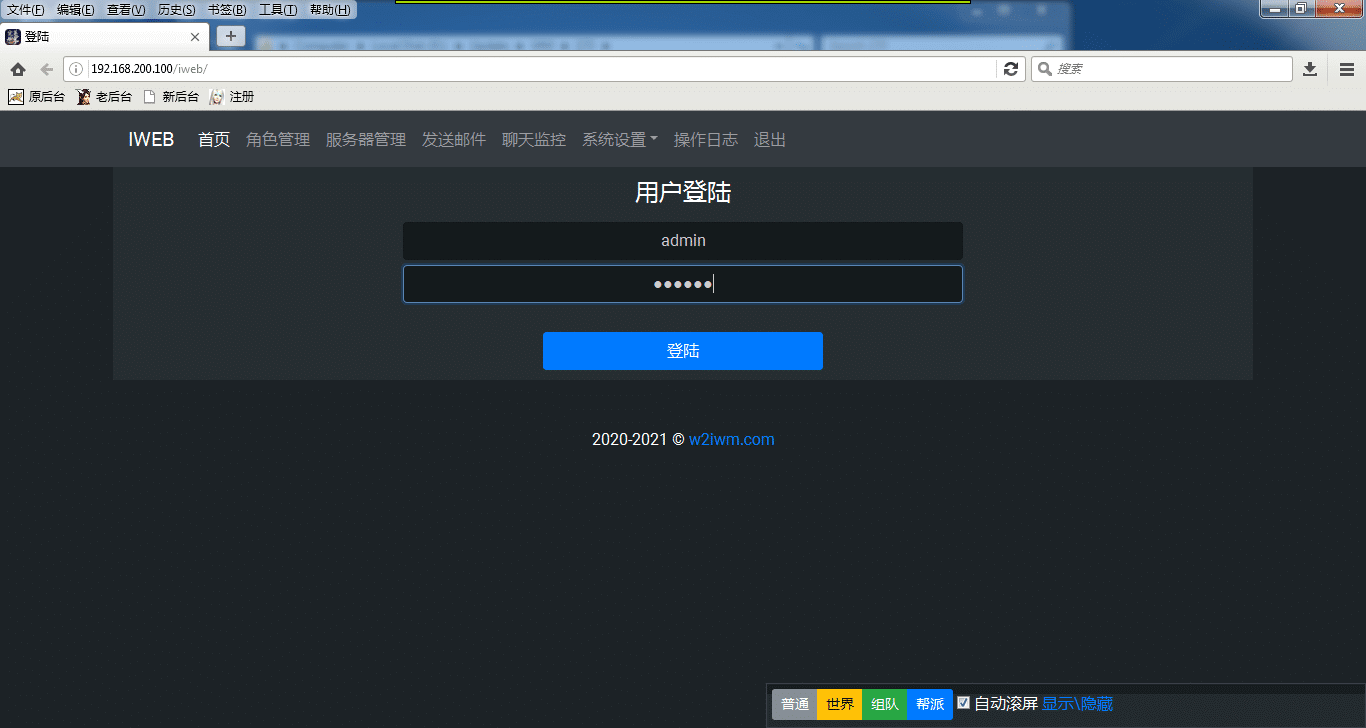Click the 显示\隐藏 link
The image size is (1366, 728).
tap(1077, 704)
